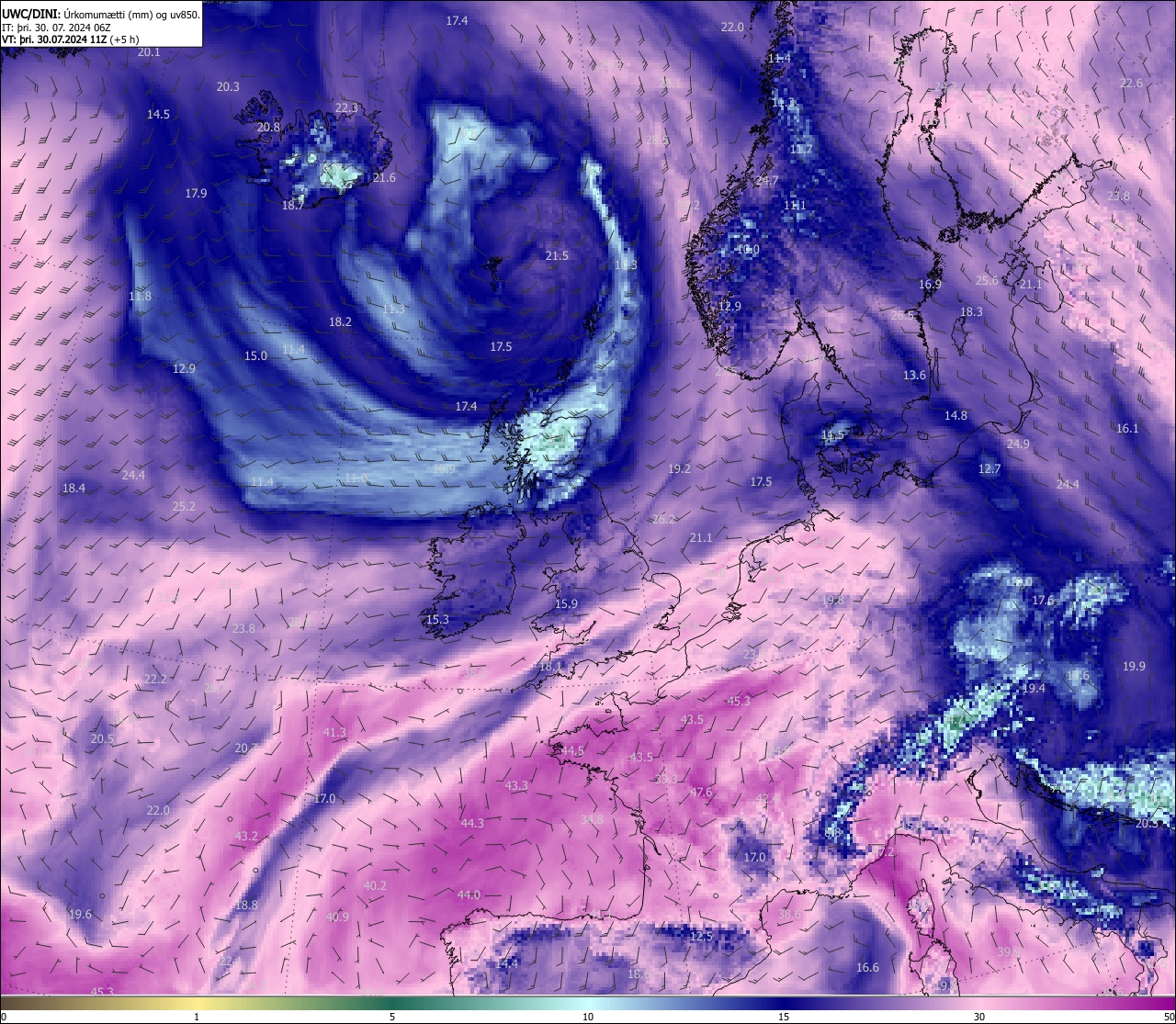Screen dimensions: 1176x1024
Task: Click the 44.0 map value
Action: click(469, 895)
